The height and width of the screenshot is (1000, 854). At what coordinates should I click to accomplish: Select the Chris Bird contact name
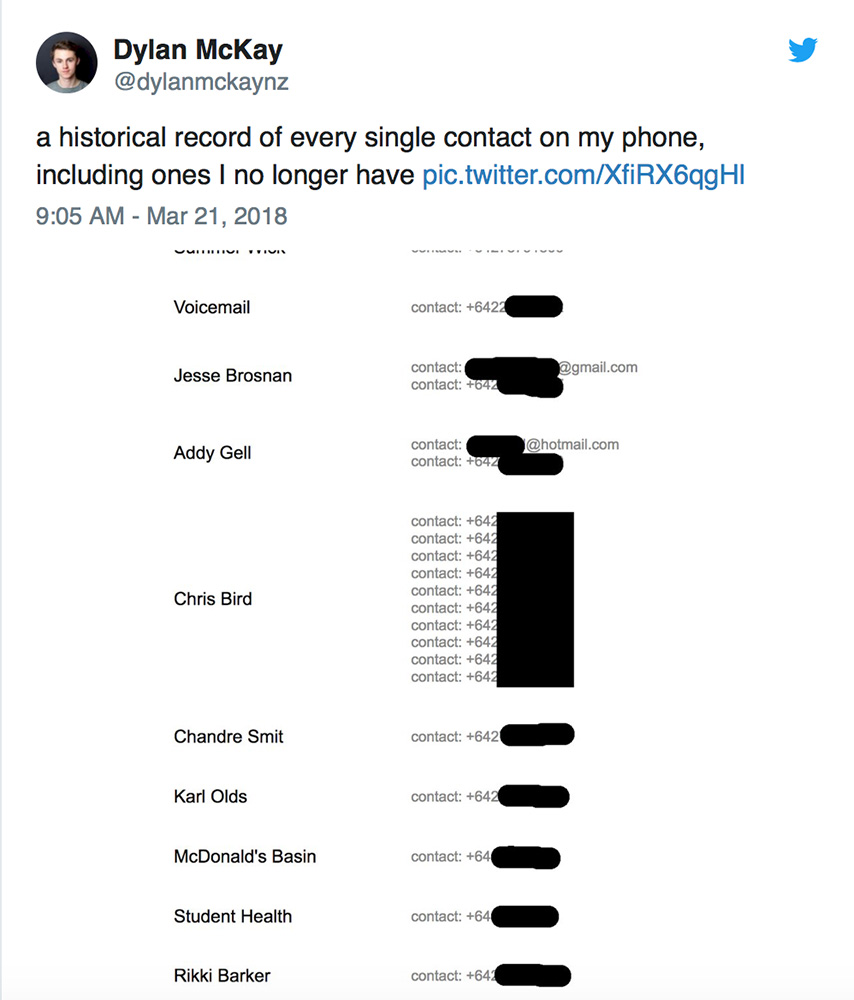213,599
